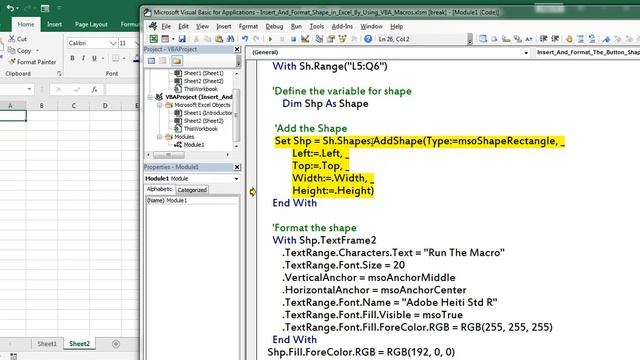The height and width of the screenshot is (360, 640).
Task: Collapse the Microsoft Excel Objects folder
Action: (160, 105)
